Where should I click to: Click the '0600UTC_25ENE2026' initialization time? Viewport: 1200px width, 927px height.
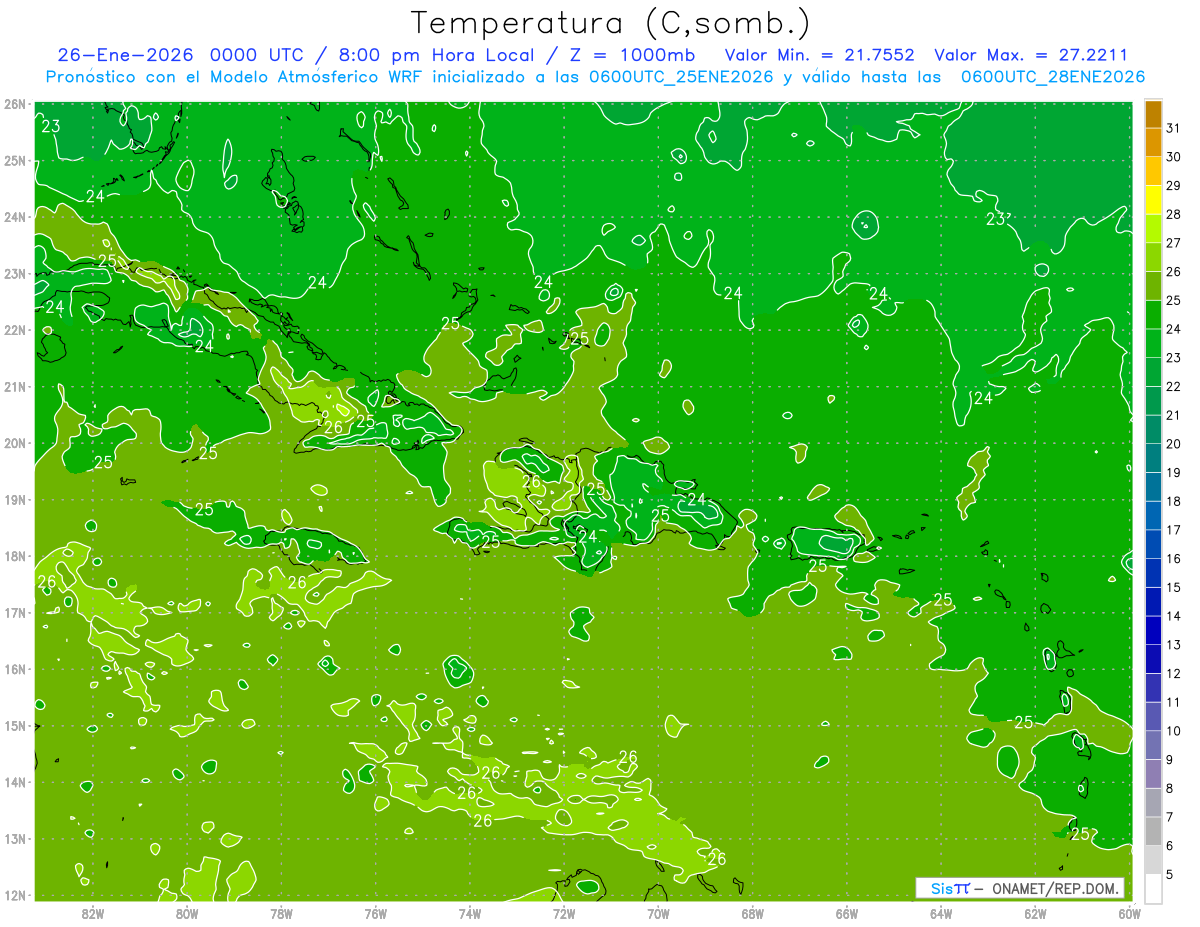682,76
